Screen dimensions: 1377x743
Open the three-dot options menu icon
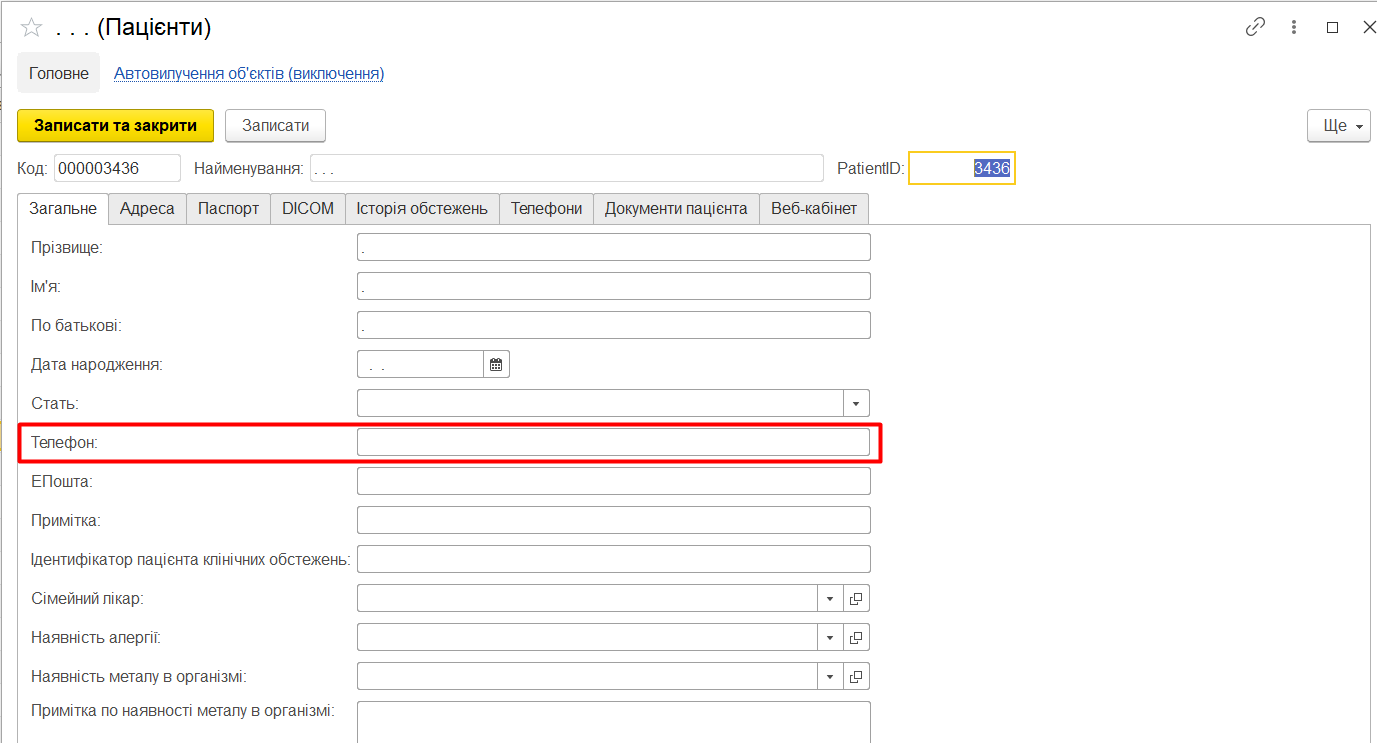pyautogui.click(x=1294, y=28)
